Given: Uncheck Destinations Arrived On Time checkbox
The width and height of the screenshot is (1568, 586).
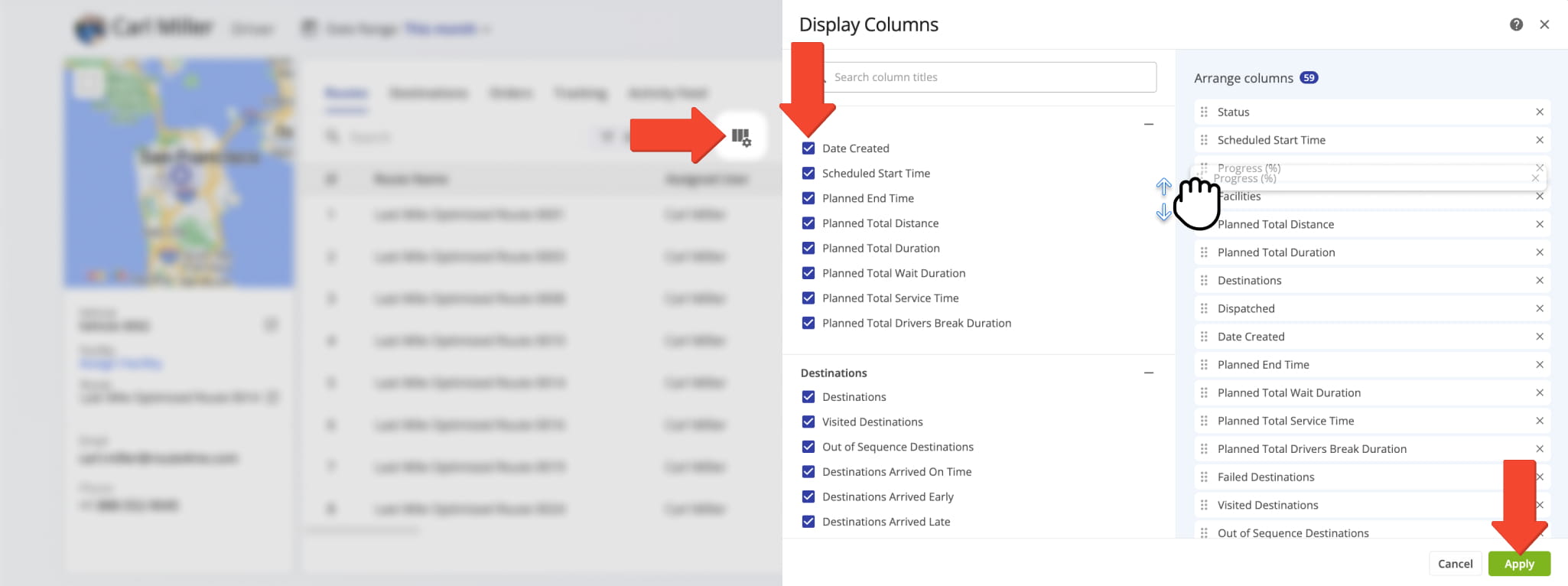Looking at the screenshot, I should click(808, 472).
